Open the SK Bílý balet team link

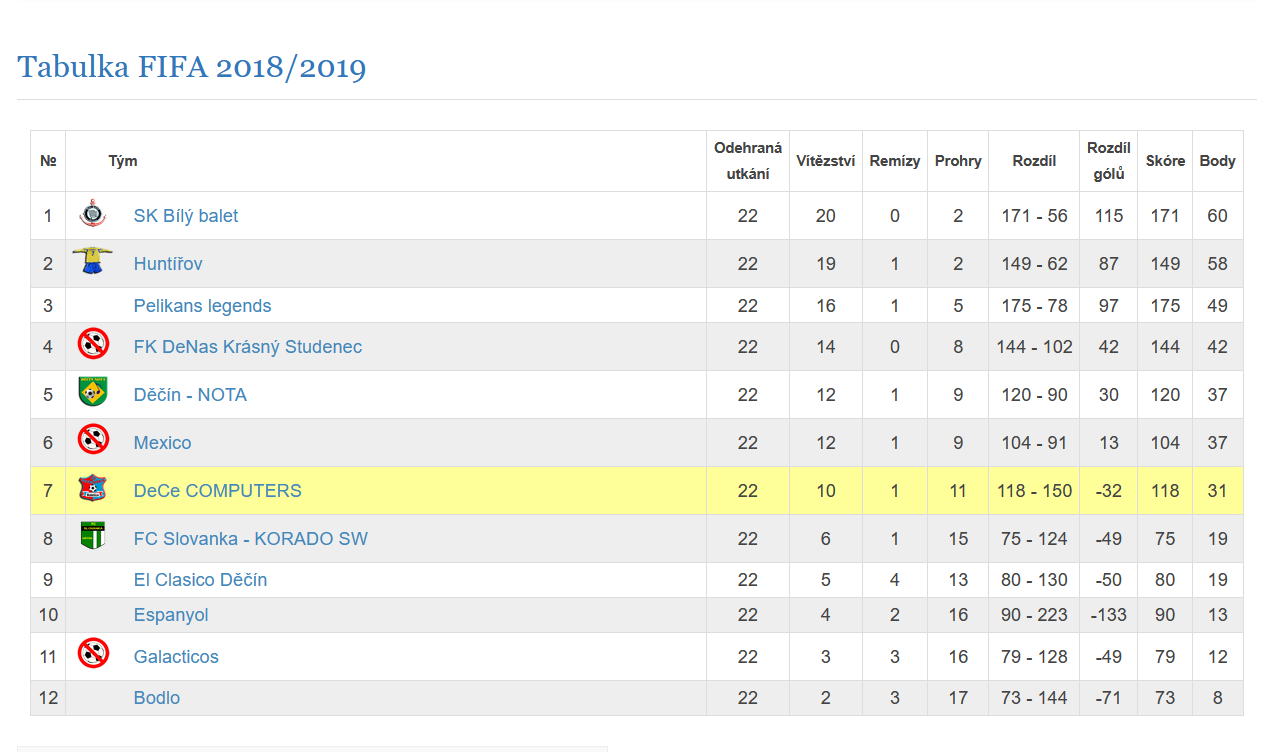[186, 216]
